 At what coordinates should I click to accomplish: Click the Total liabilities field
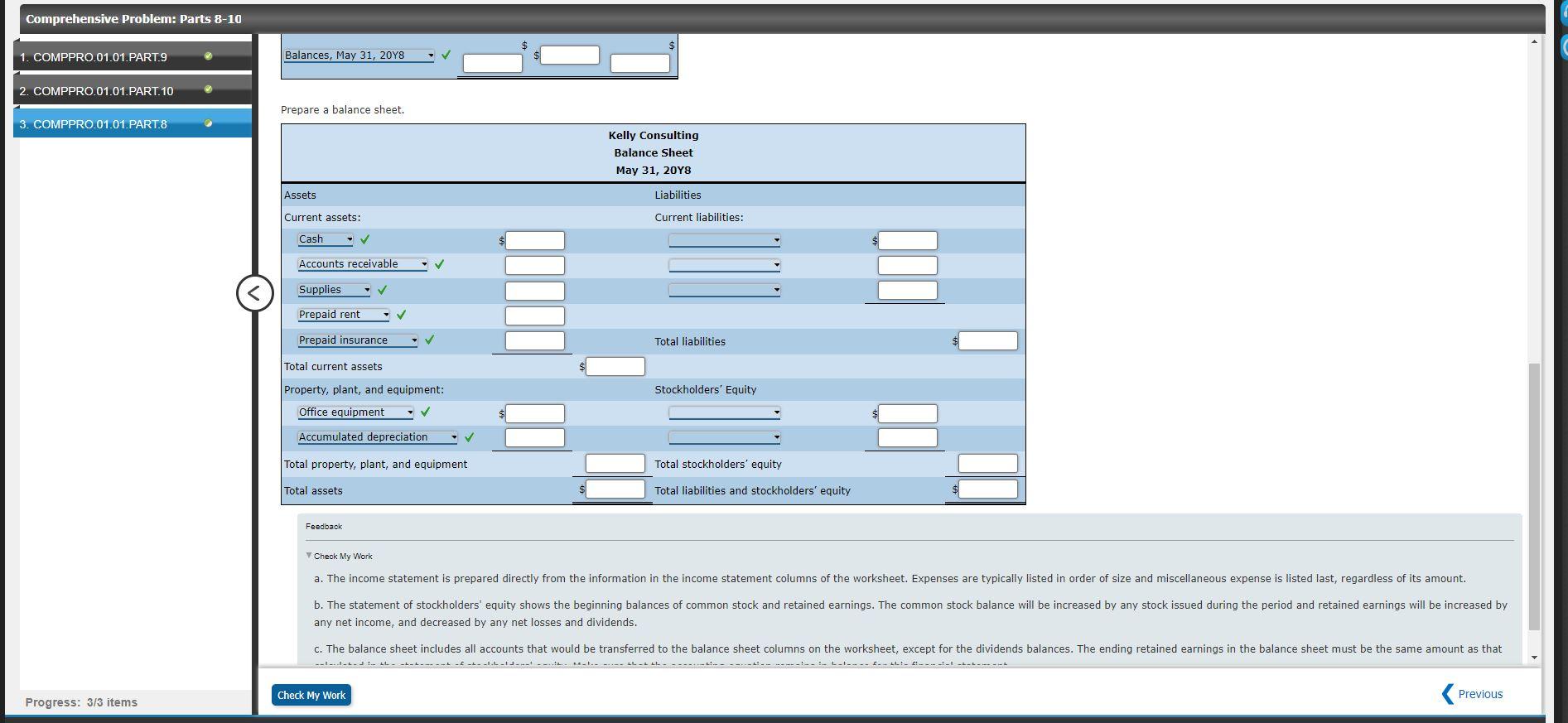click(988, 340)
